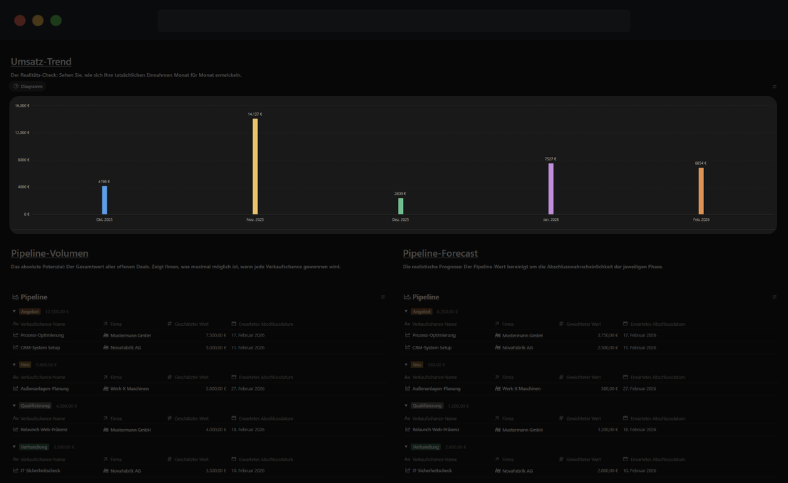Collapse Qualifizierung group in Pipeline-Volumen
This screenshot has height=483, width=788.
click(x=14, y=406)
